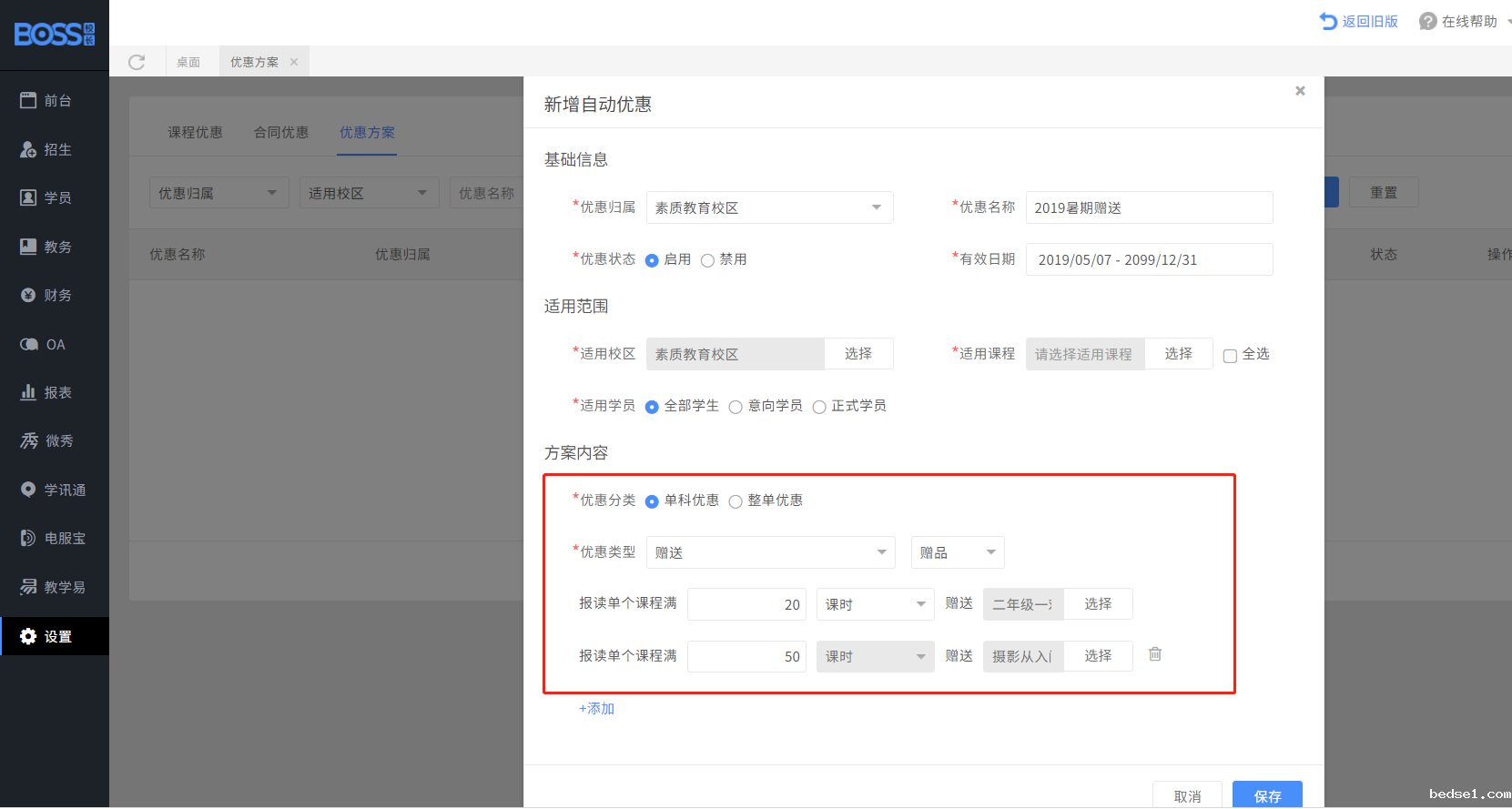Open the background 适用校区 filter dropdown

coord(370,193)
